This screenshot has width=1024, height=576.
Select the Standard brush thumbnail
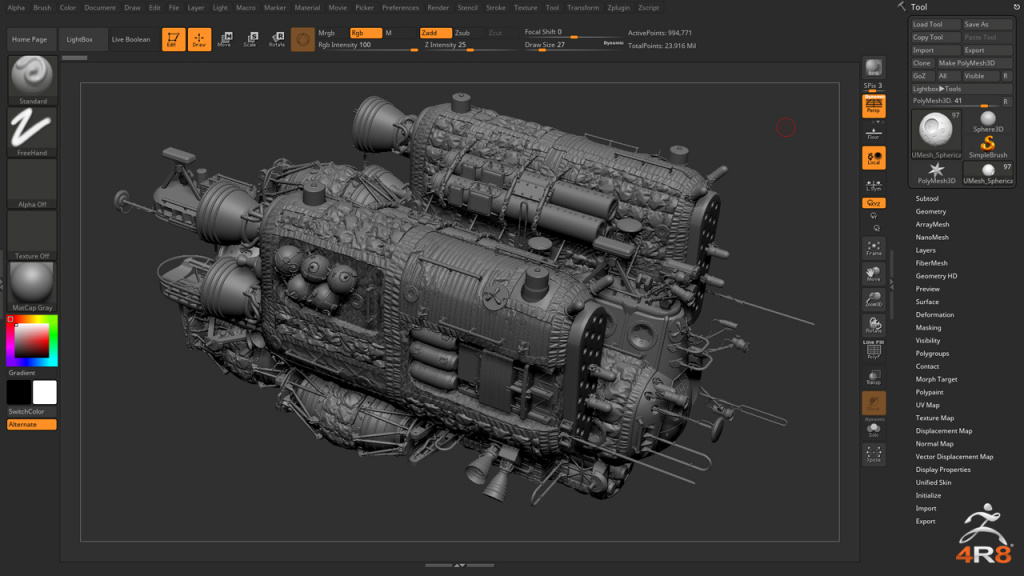[32, 80]
